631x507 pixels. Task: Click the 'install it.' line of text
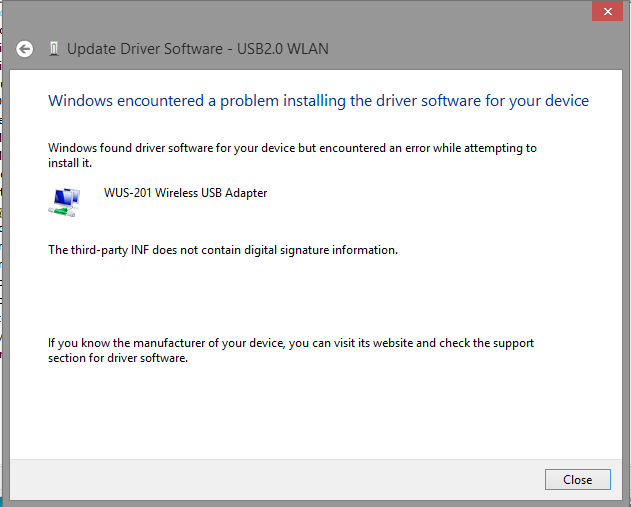pyautogui.click(x=70, y=163)
